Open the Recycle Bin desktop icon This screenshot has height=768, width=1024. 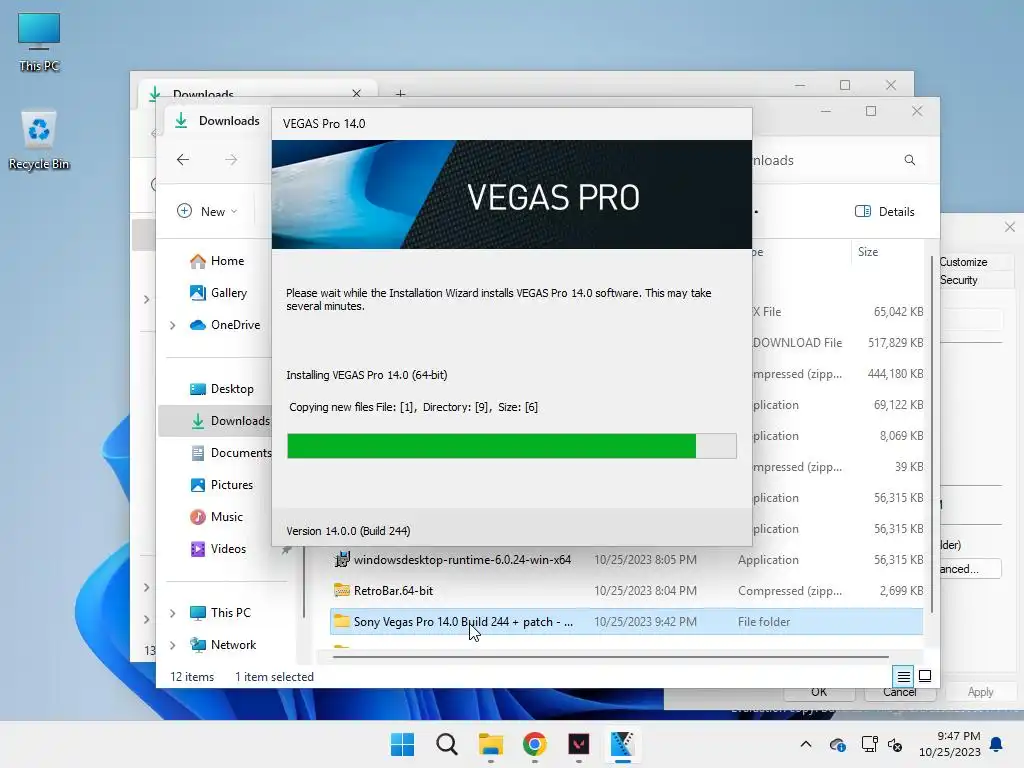39,140
